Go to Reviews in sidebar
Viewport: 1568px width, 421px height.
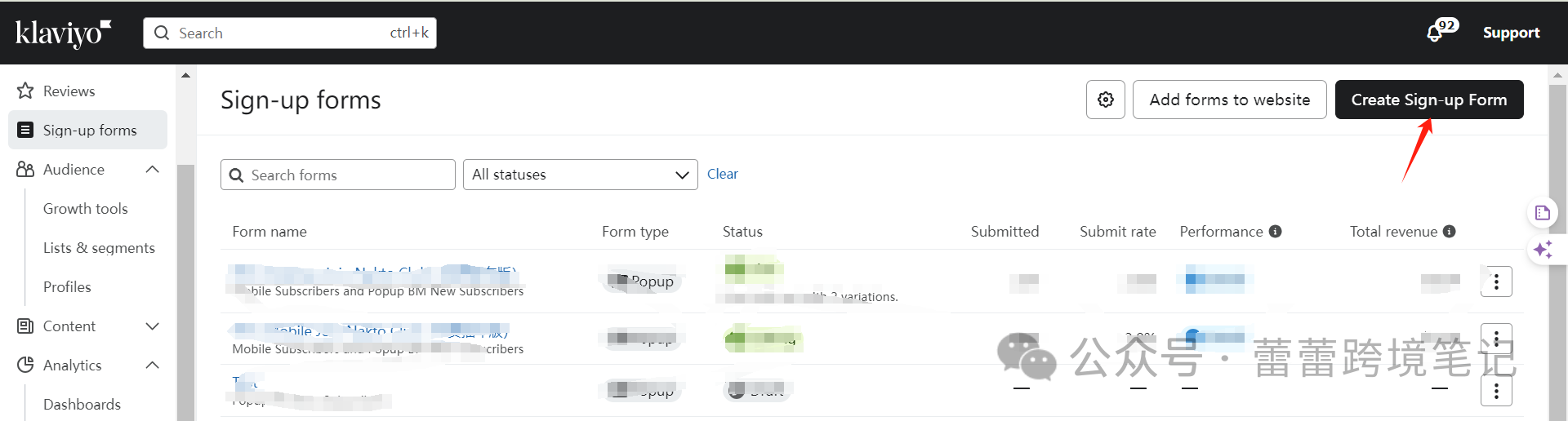click(69, 91)
